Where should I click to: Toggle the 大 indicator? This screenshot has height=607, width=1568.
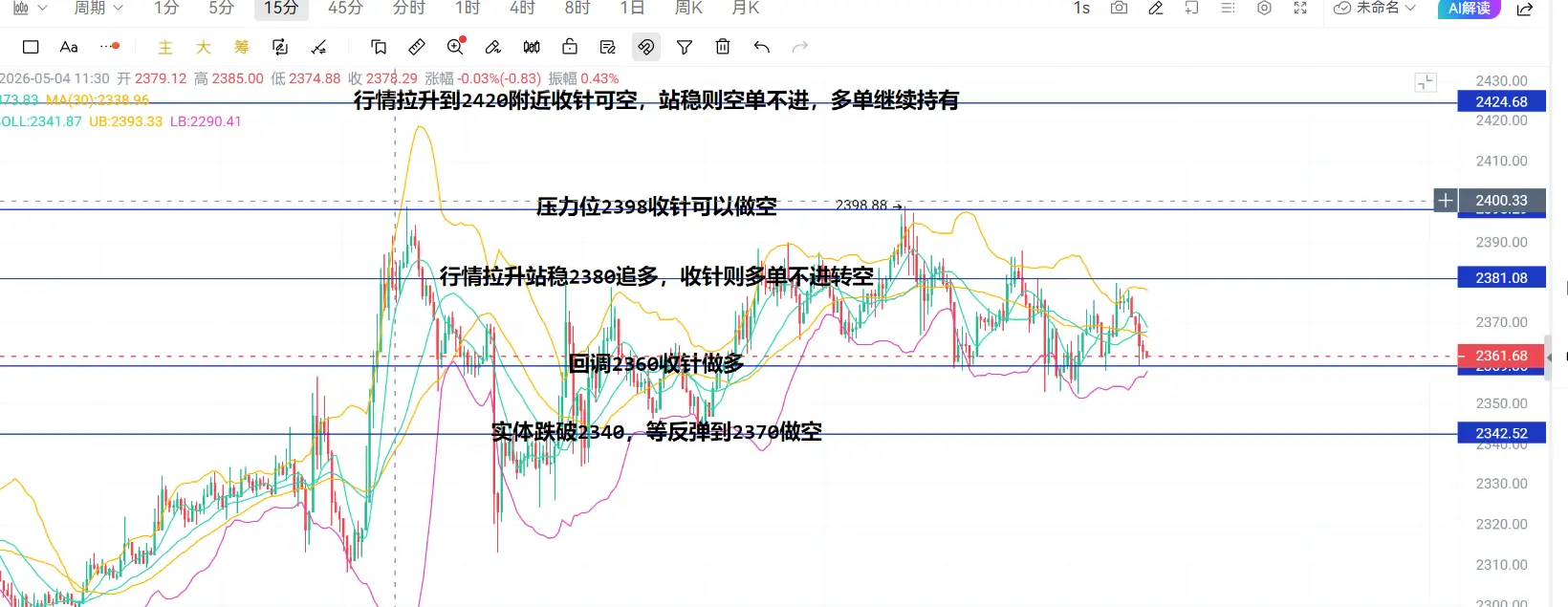(x=204, y=47)
